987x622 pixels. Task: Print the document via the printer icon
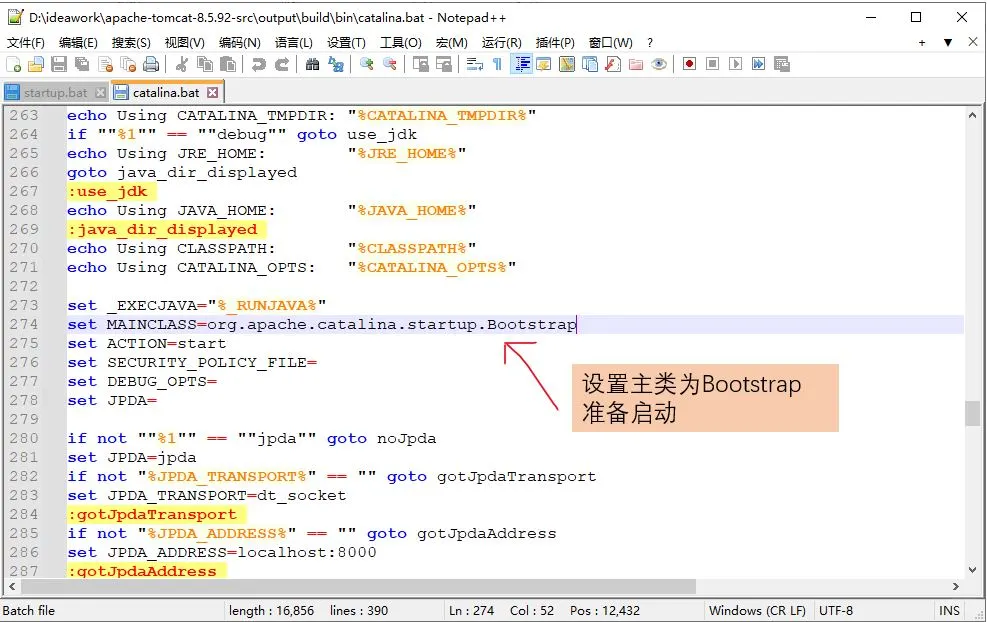tap(149, 63)
